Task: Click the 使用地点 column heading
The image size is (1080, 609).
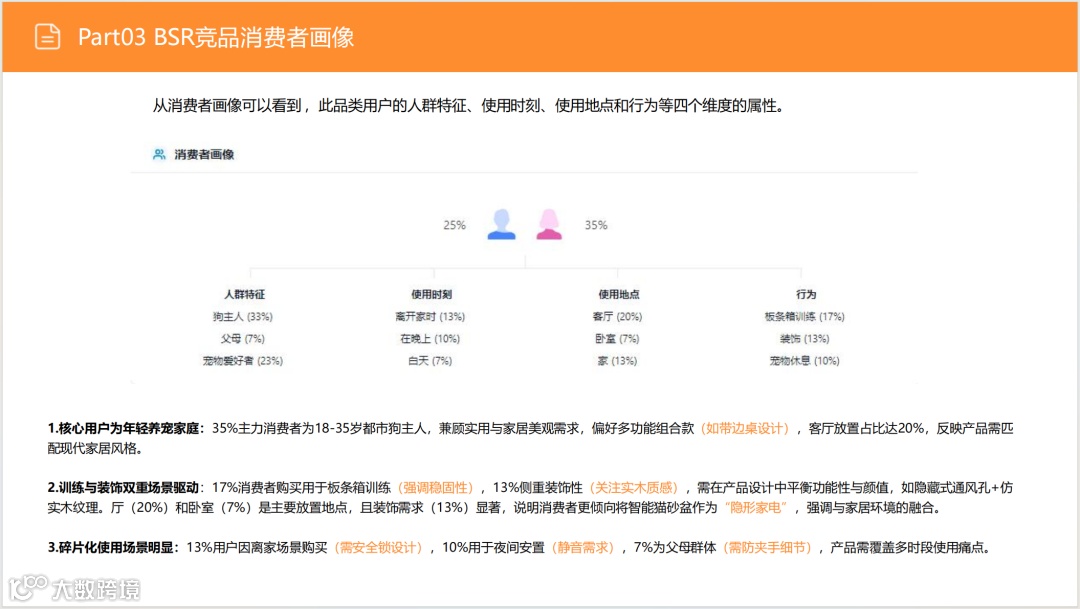Action: pyautogui.click(x=619, y=294)
